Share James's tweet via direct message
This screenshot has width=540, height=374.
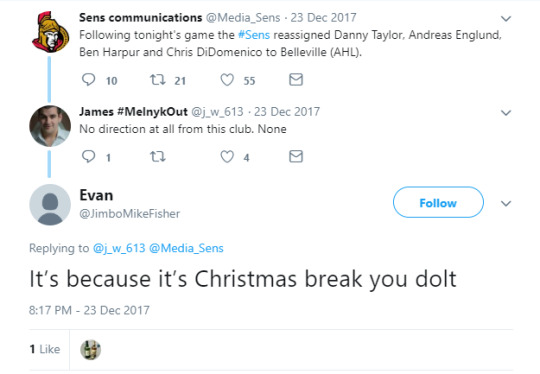[x=296, y=156]
